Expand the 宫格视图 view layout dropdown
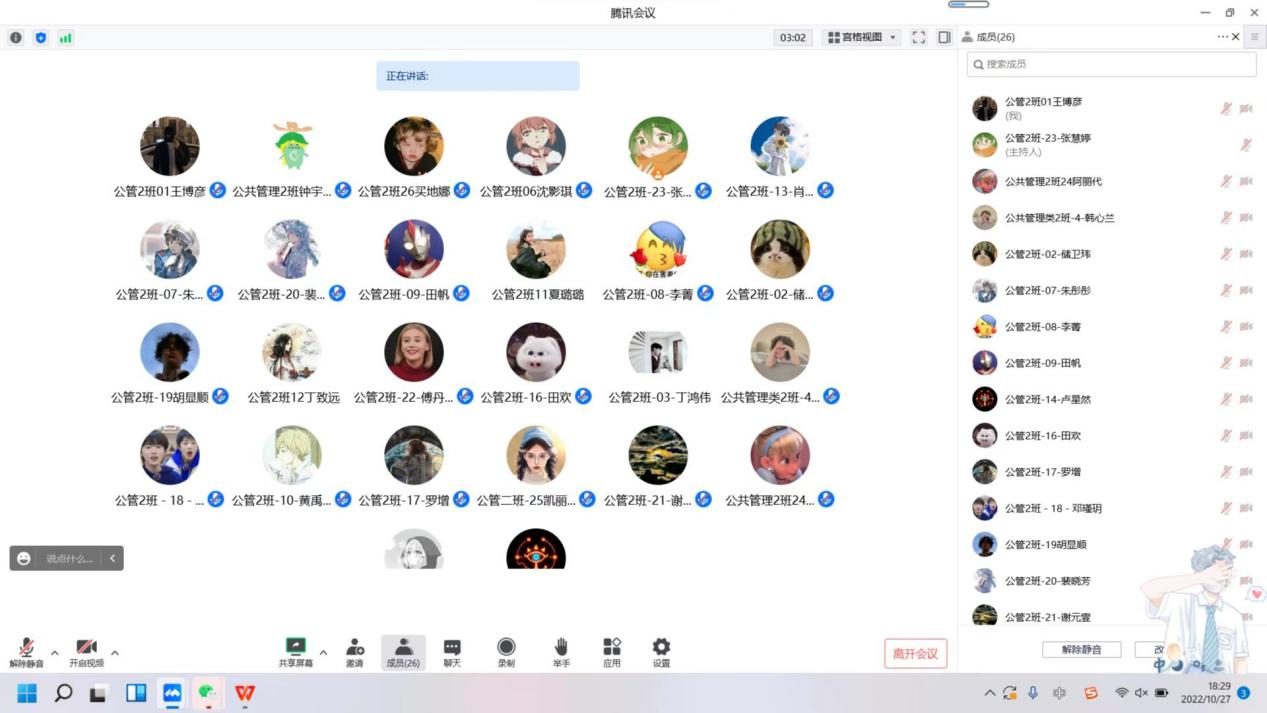Image resolution: width=1267 pixels, height=713 pixels. (861, 38)
